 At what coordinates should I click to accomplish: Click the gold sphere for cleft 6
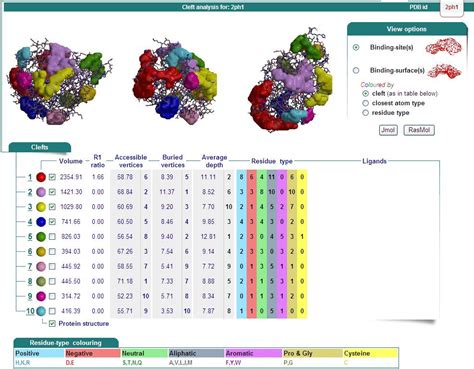tap(41, 252)
